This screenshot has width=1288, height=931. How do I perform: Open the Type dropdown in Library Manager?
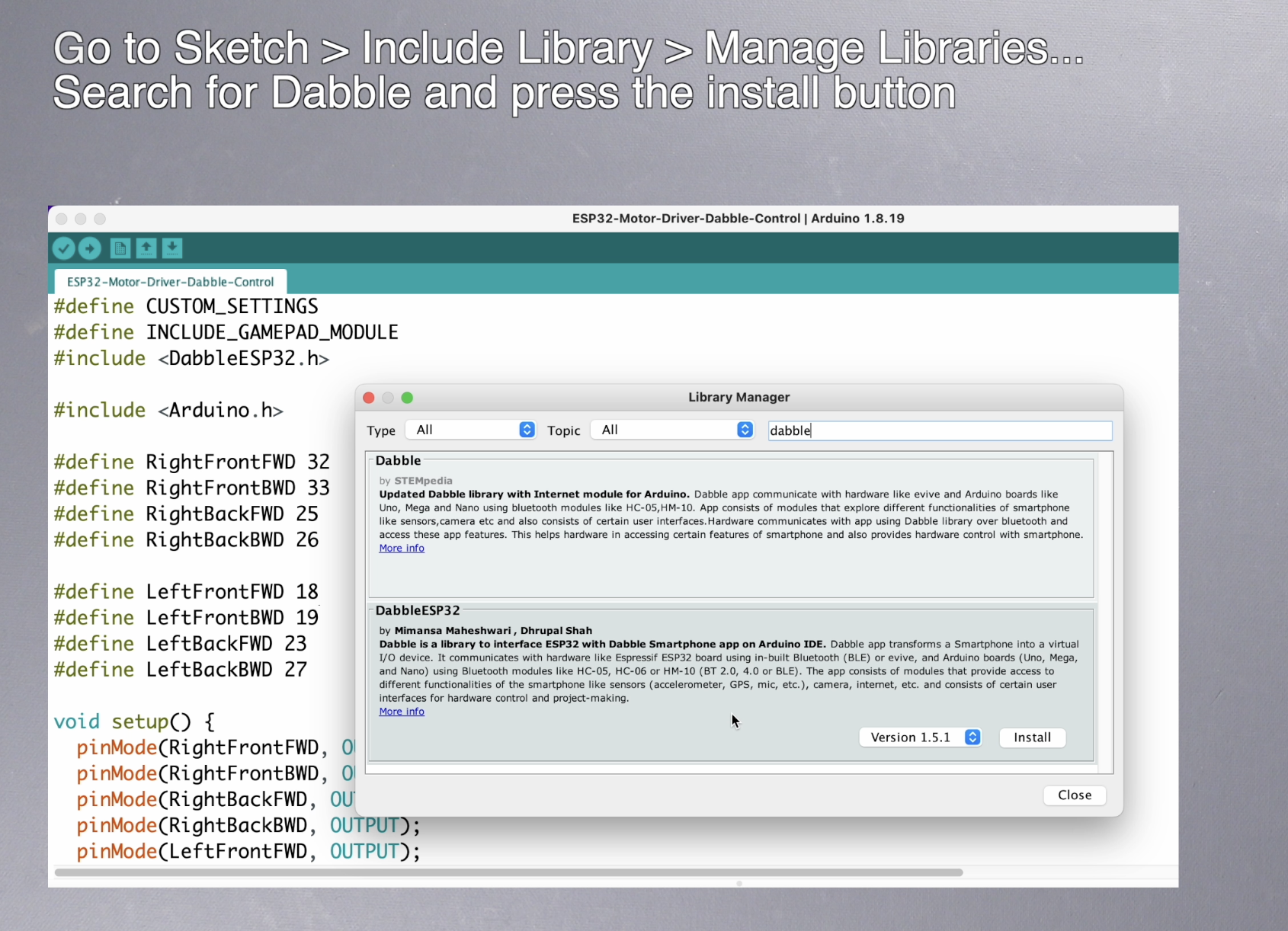[471, 430]
